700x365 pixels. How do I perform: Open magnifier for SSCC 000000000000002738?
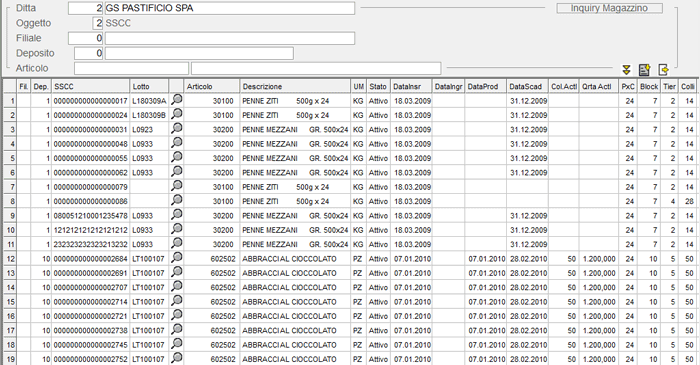click(x=177, y=329)
